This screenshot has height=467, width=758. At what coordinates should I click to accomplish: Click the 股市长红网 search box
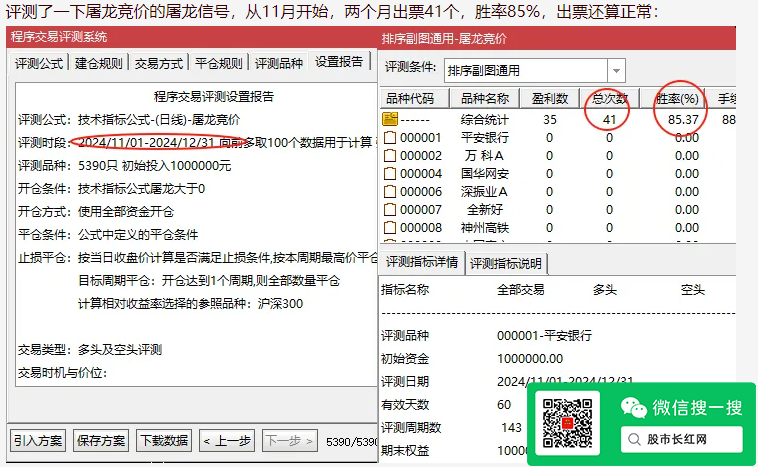(682, 439)
